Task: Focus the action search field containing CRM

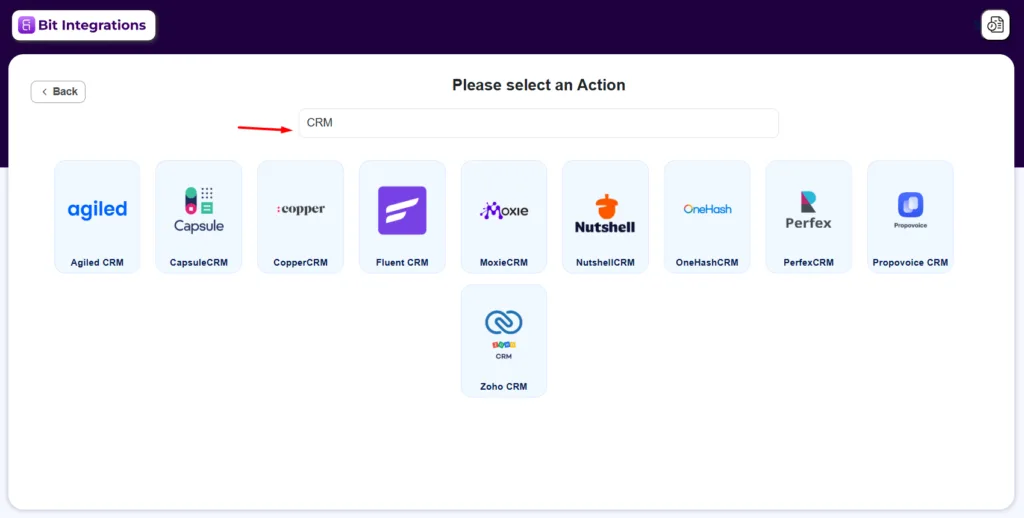Action: 539,123
